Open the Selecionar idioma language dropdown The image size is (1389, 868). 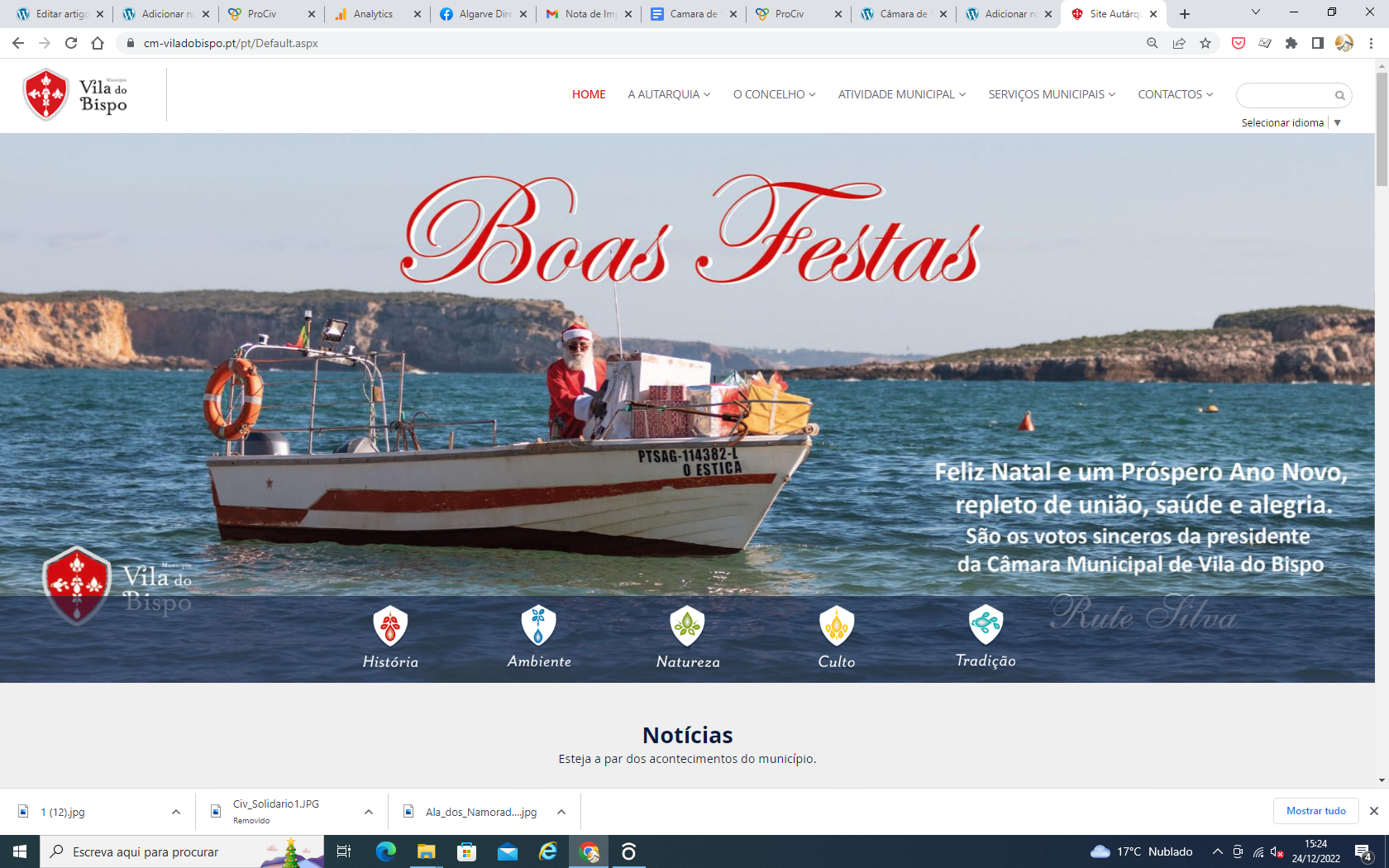tap(1290, 122)
